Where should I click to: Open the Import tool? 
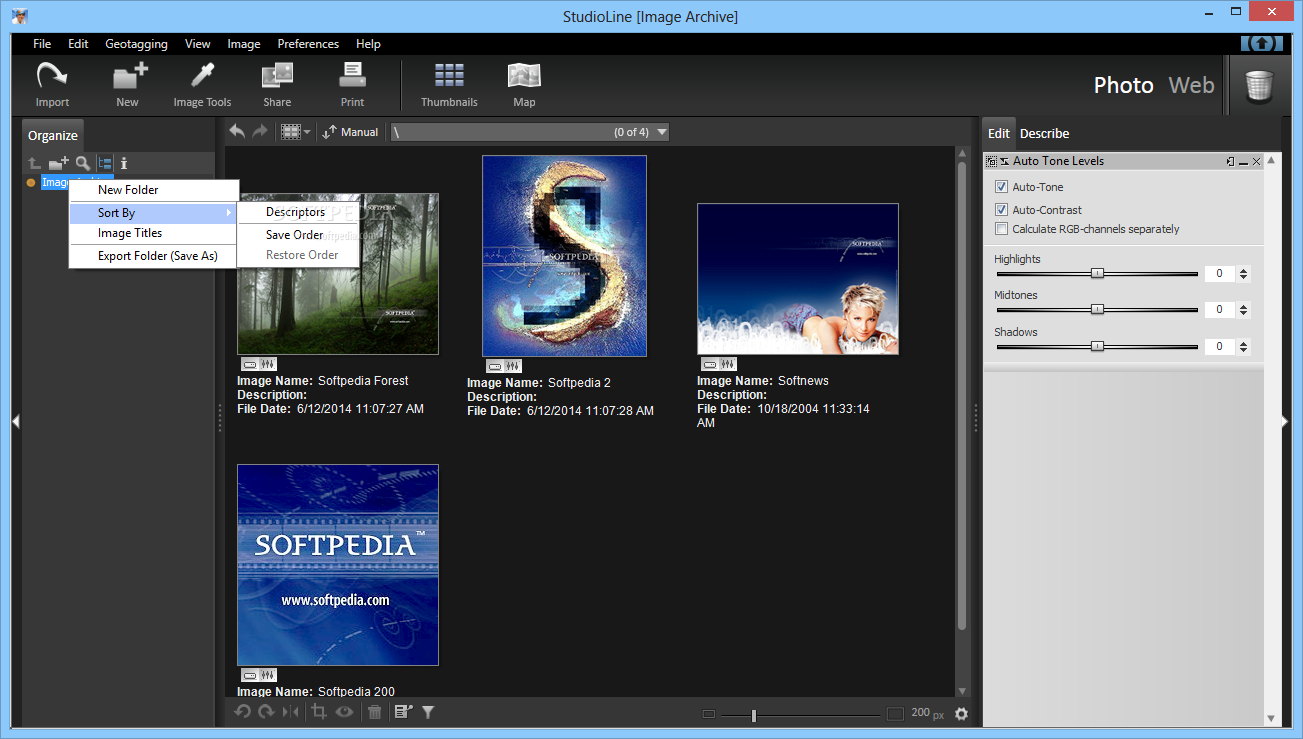(x=52, y=84)
